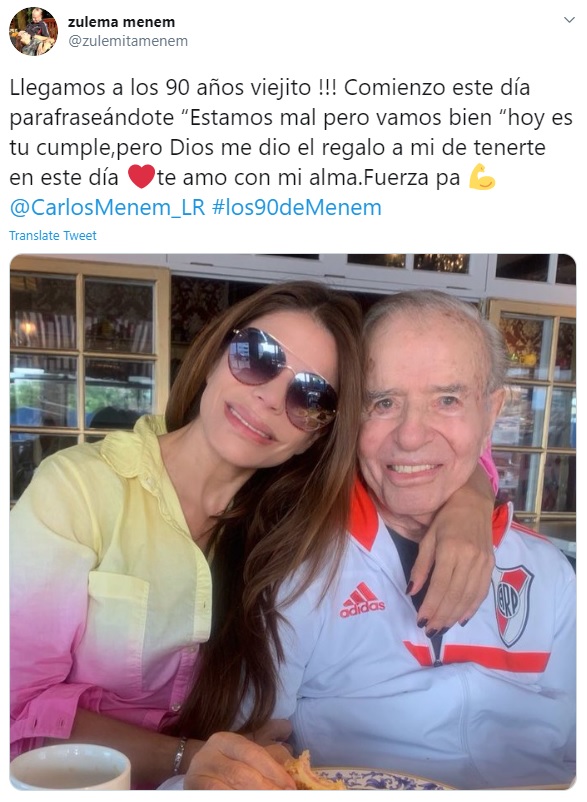Open zulema menem's profile avatar
The image size is (587, 802).
33,31
